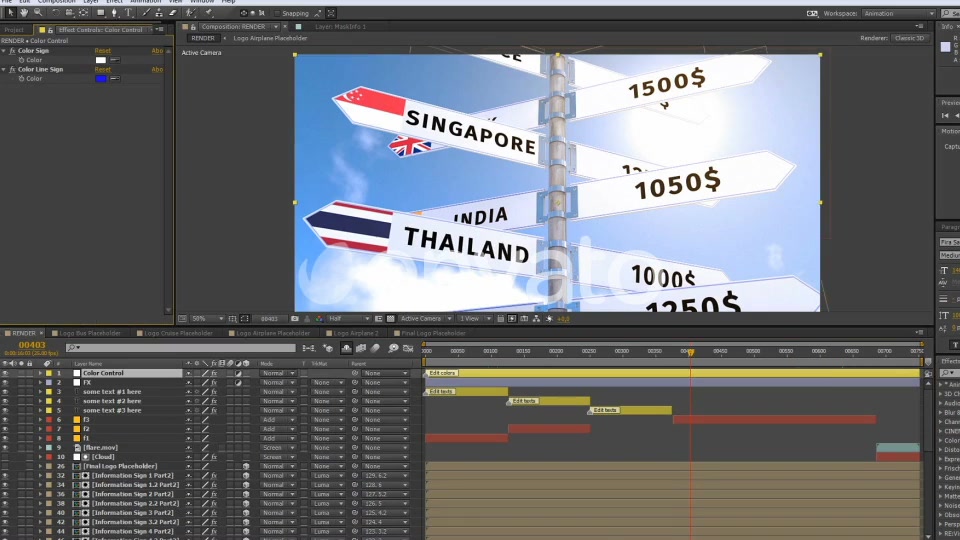This screenshot has height=540, width=960.
Task: Show the [Cloud] layer
Action: 5,457
